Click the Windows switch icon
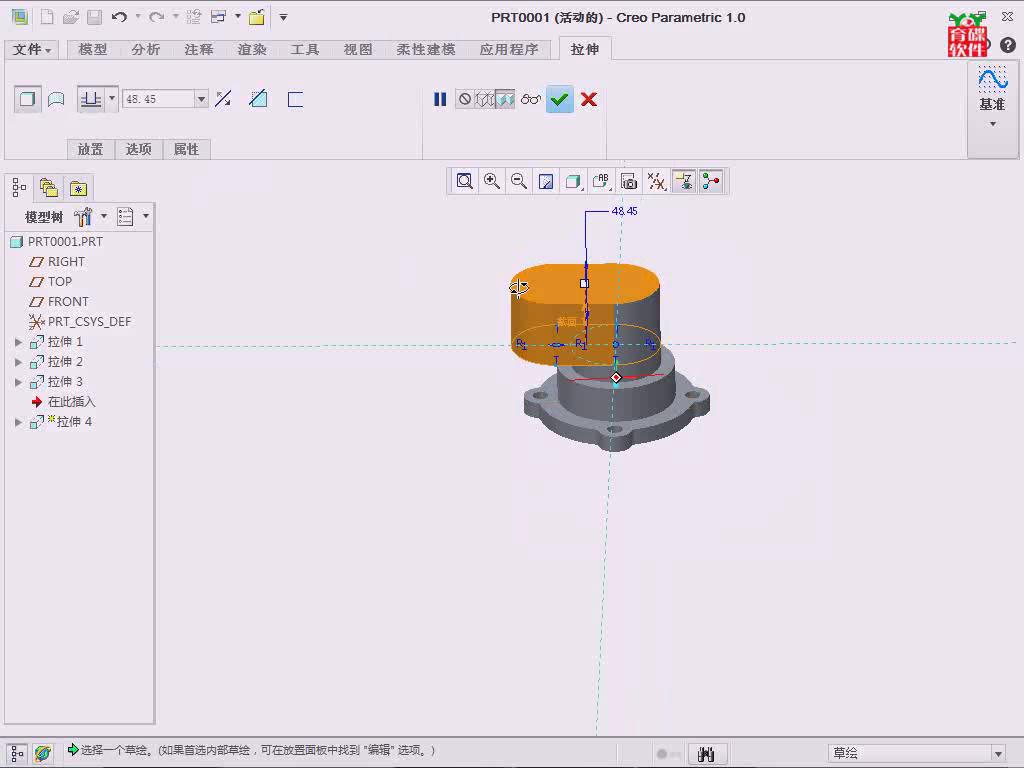The image size is (1024, 768). coord(219,17)
